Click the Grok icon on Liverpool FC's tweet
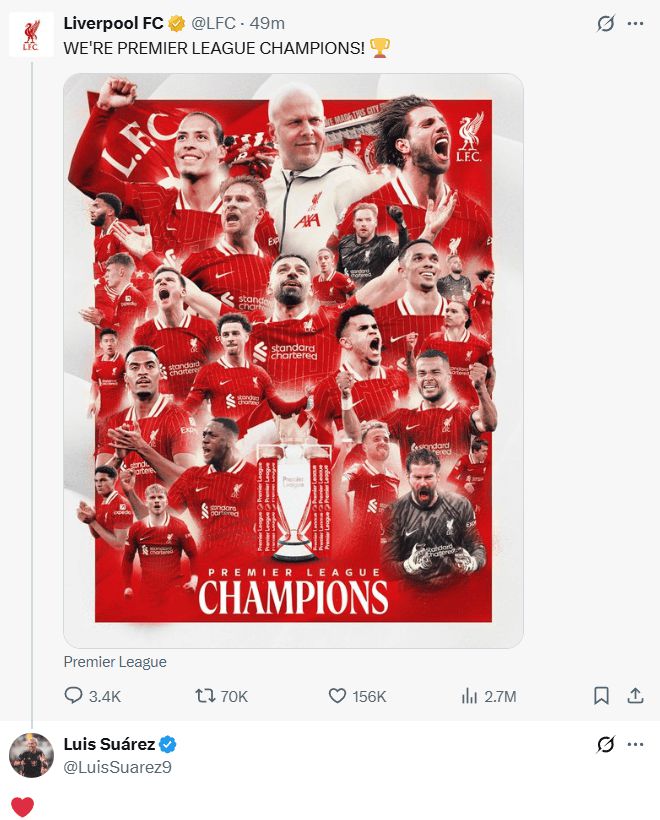 pos(605,24)
